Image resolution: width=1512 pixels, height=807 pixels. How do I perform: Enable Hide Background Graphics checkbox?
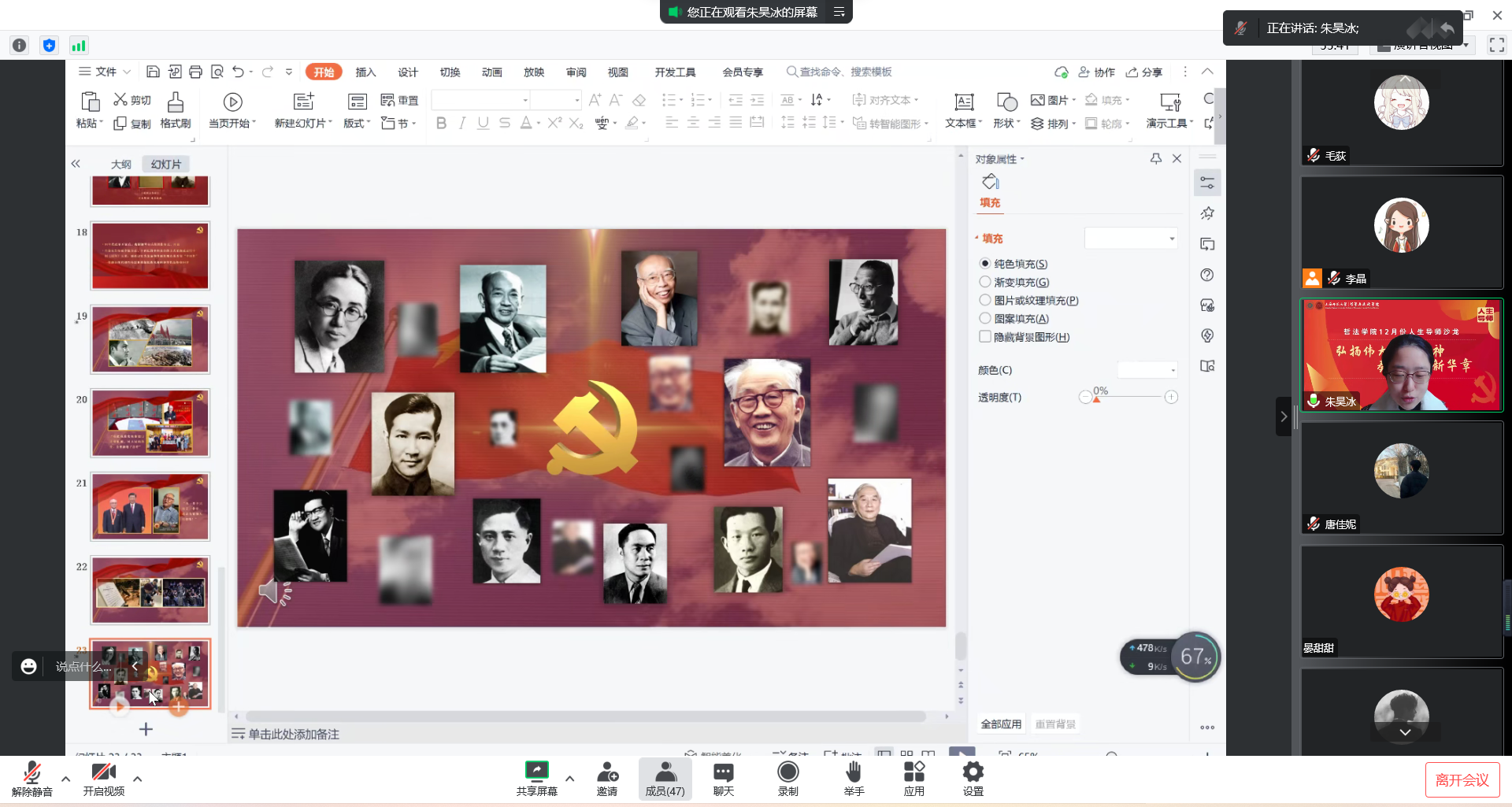tap(985, 337)
